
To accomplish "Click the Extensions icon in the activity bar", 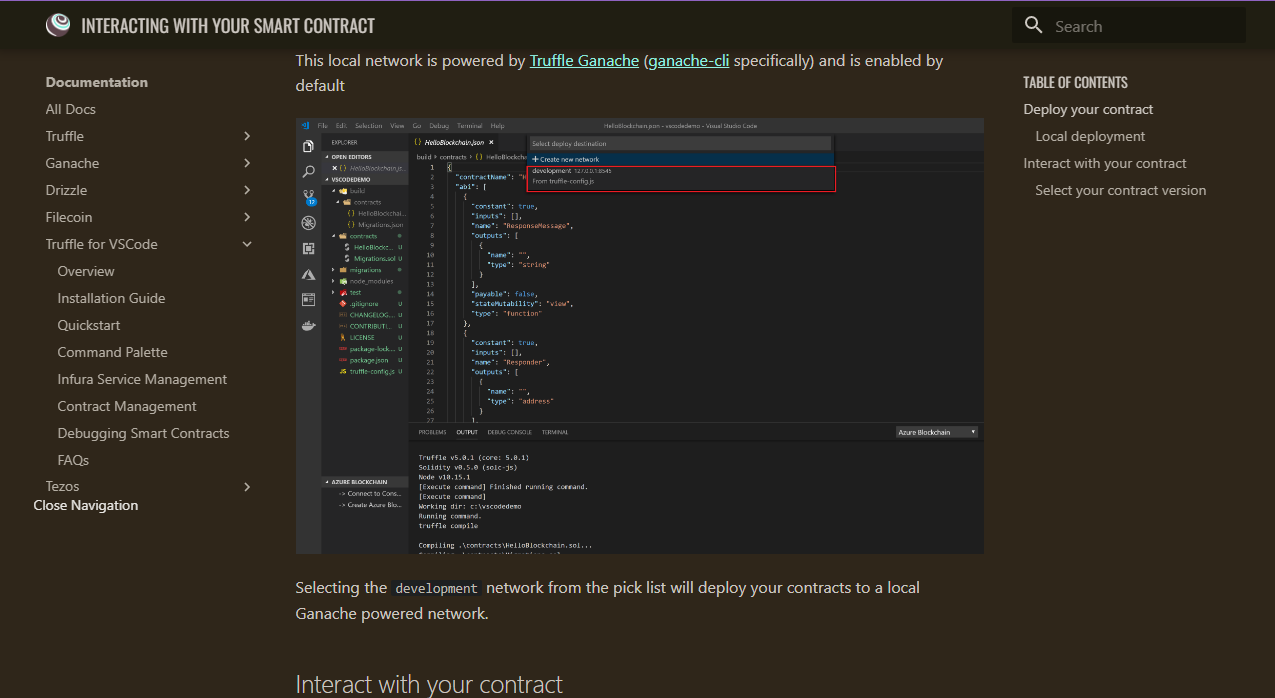I will [x=310, y=246].
